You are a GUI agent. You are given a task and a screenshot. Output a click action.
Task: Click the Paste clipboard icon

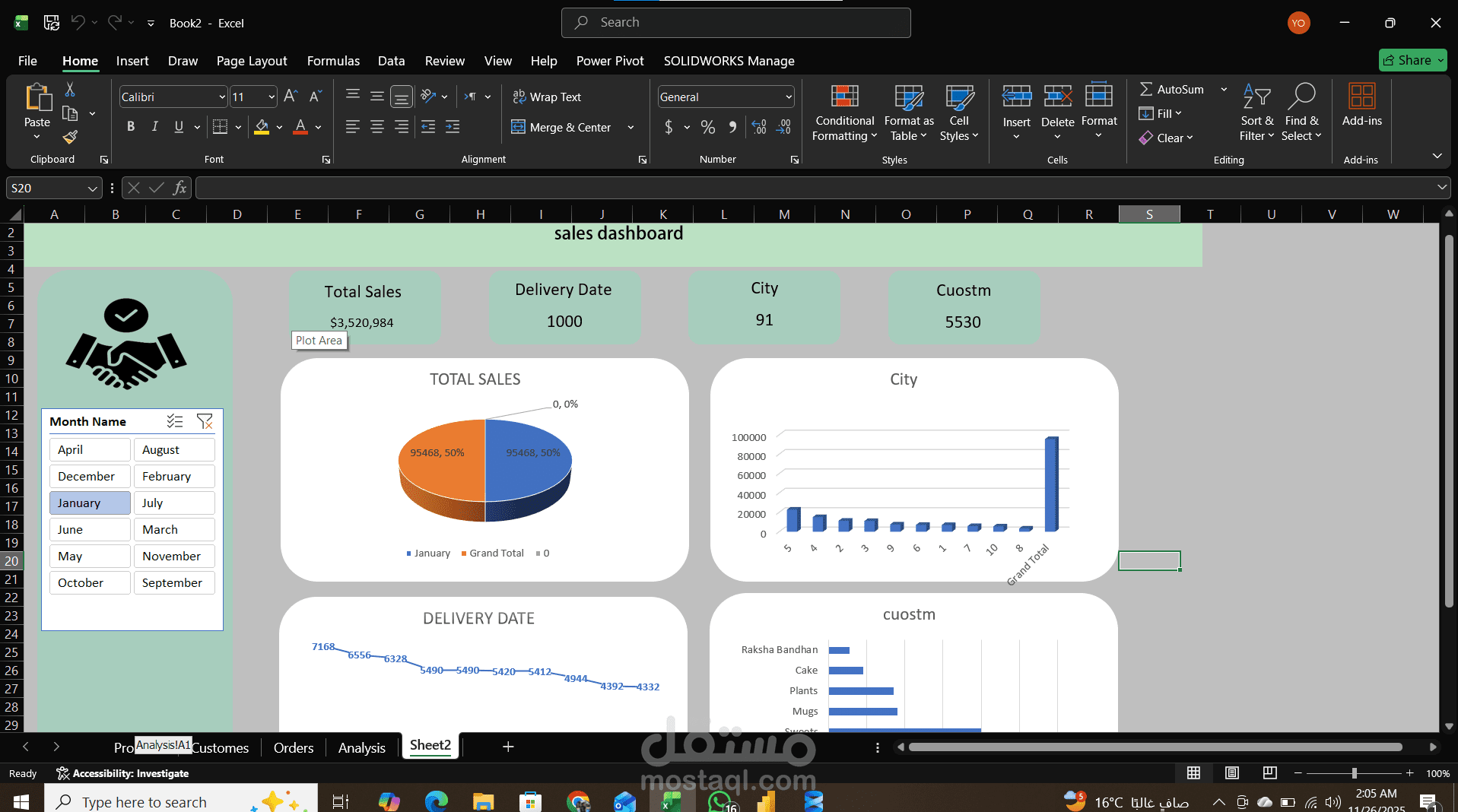[37, 98]
